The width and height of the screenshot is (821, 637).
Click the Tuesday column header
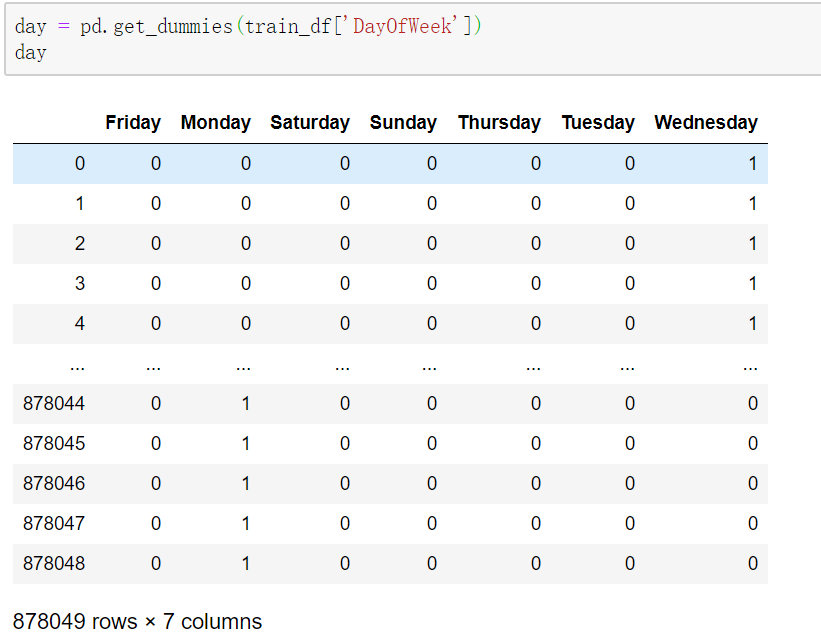point(598,123)
